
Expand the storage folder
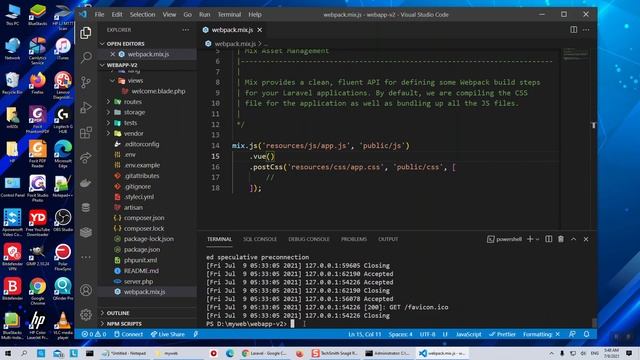pos(134,112)
